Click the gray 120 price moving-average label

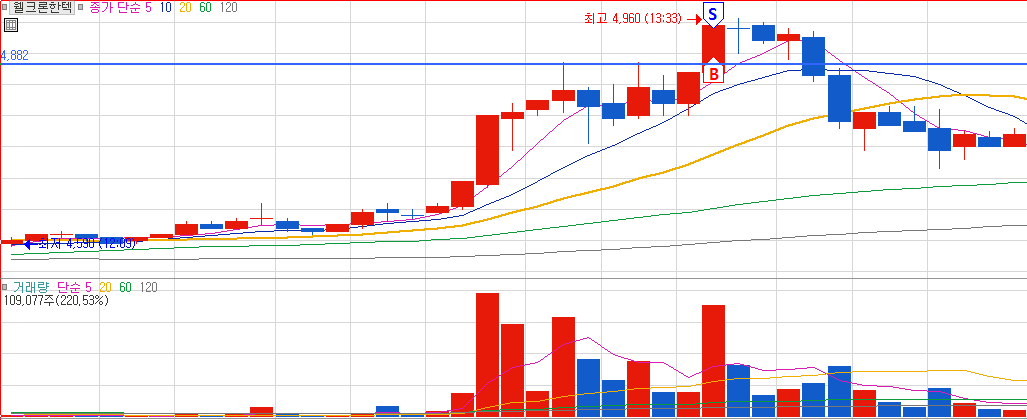coord(229,8)
